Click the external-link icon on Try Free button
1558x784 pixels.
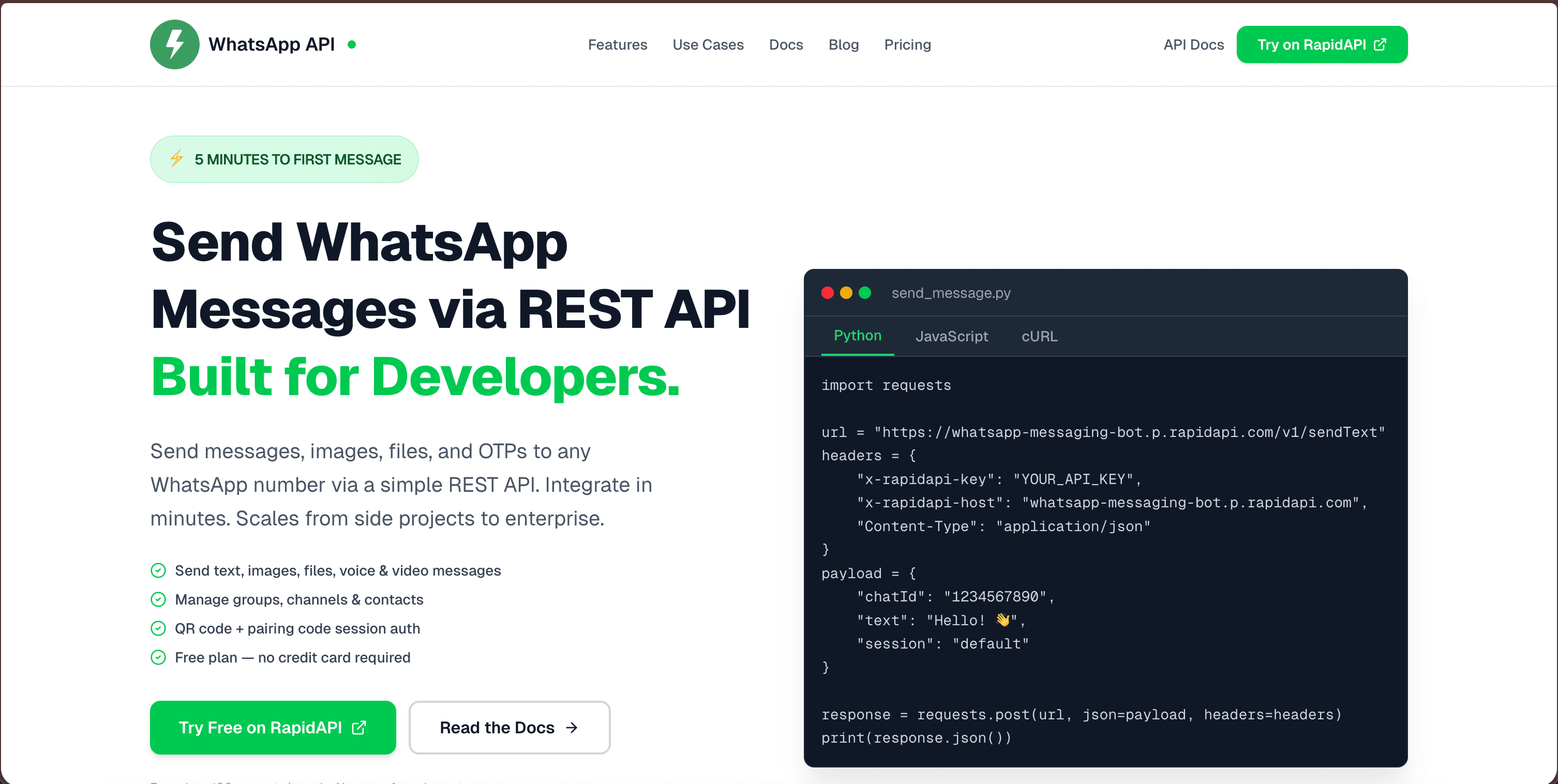tap(359, 728)
